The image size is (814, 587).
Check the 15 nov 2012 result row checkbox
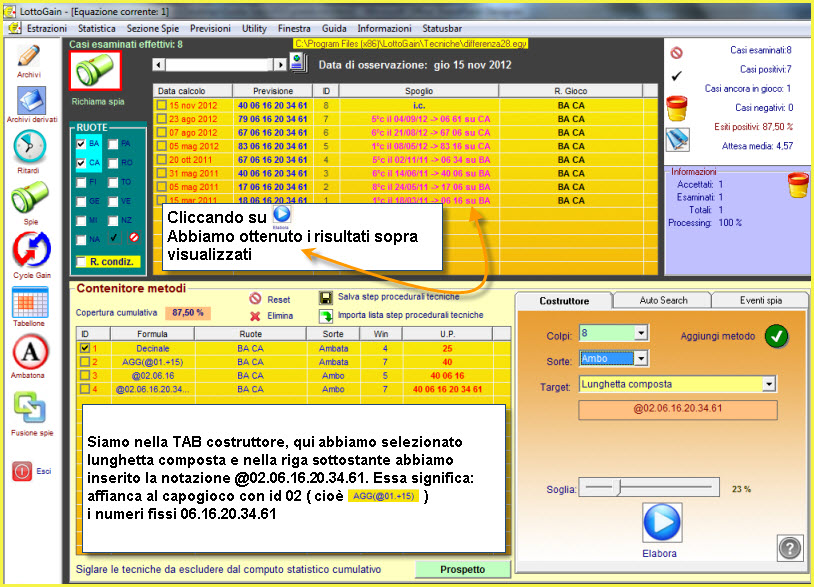pos(162,105)
